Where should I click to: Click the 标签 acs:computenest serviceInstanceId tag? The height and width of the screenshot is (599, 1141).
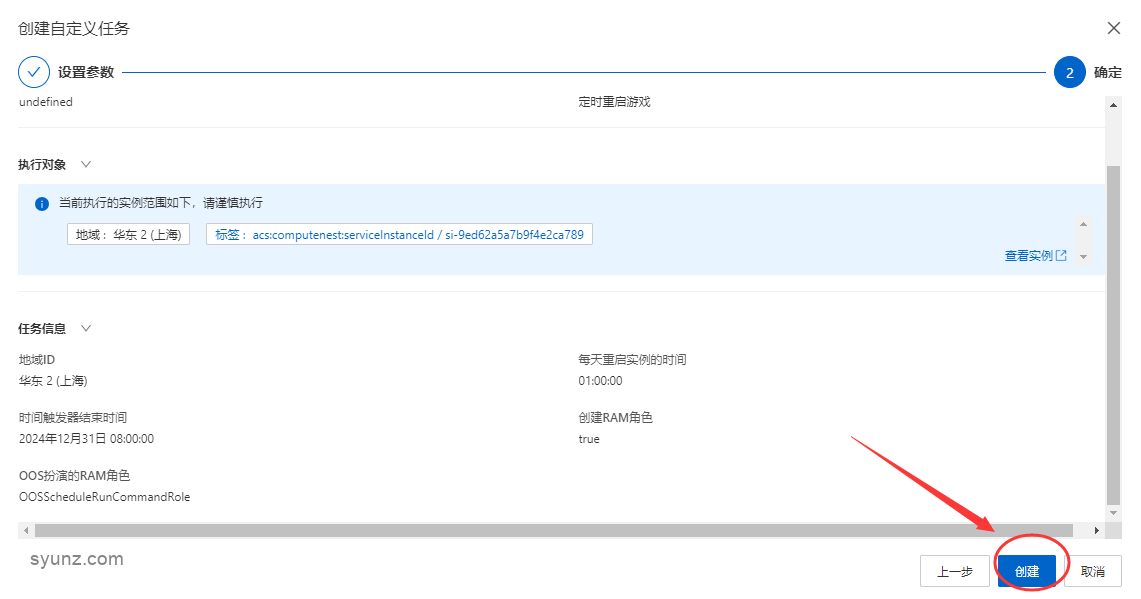[x=399, y=234]
